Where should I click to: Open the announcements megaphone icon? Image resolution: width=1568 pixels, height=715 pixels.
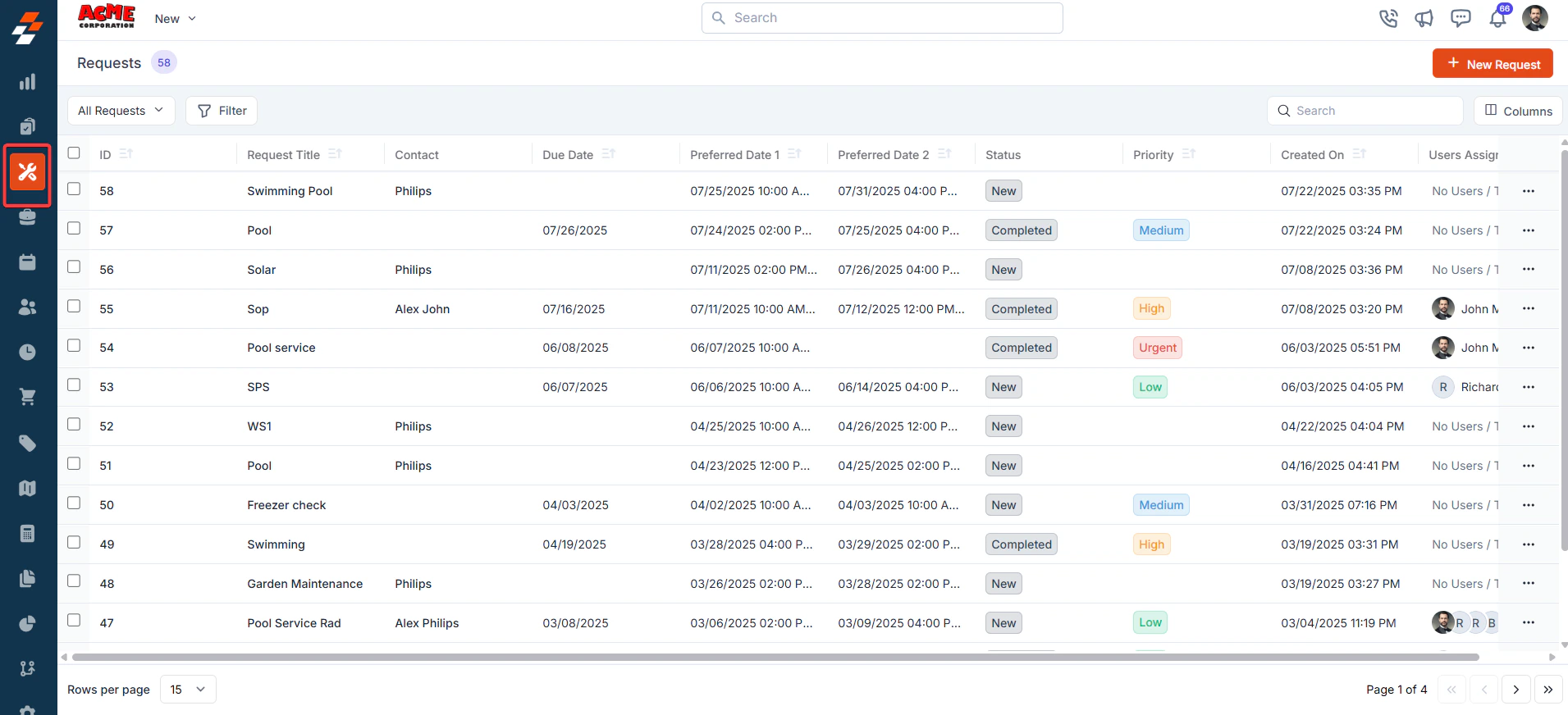point(1424,18)
